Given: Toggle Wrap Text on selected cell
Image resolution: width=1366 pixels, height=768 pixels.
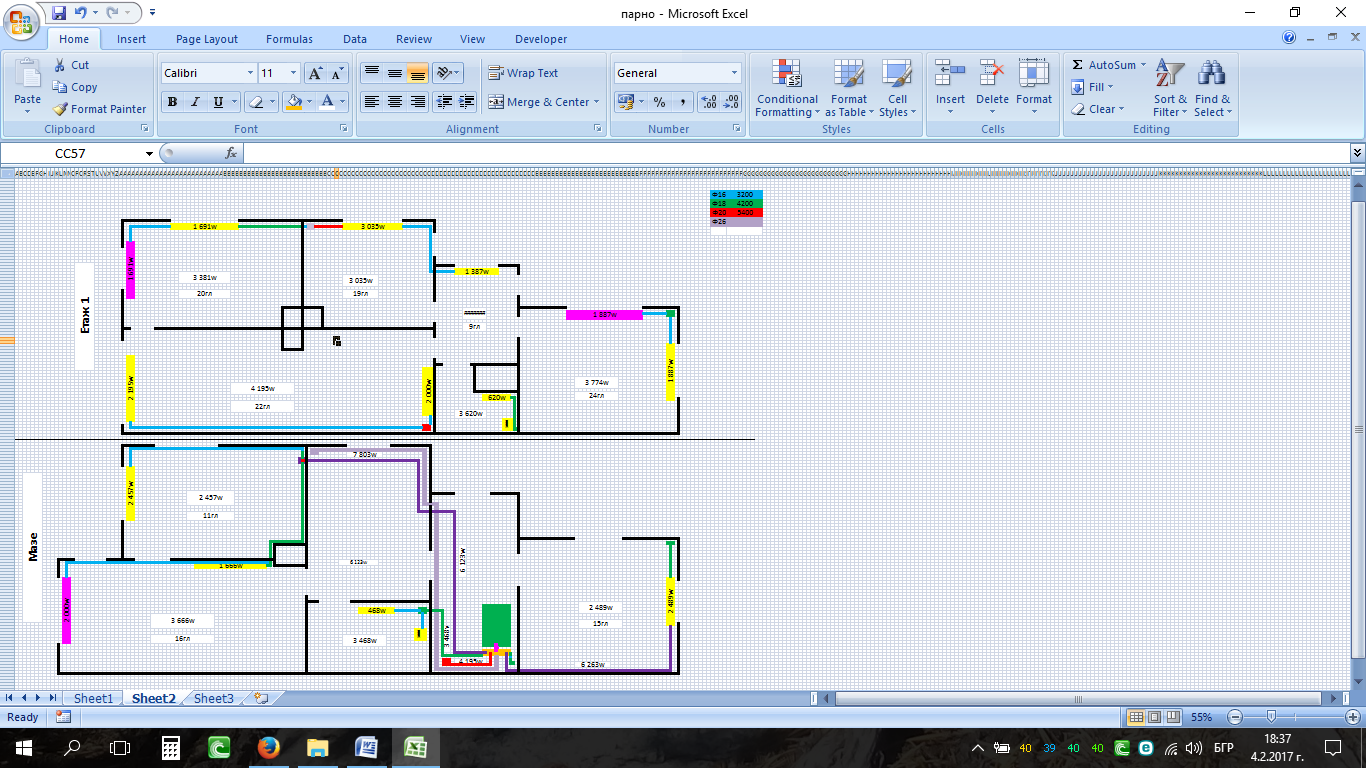Looking at the screenshot, I should 523,73.
